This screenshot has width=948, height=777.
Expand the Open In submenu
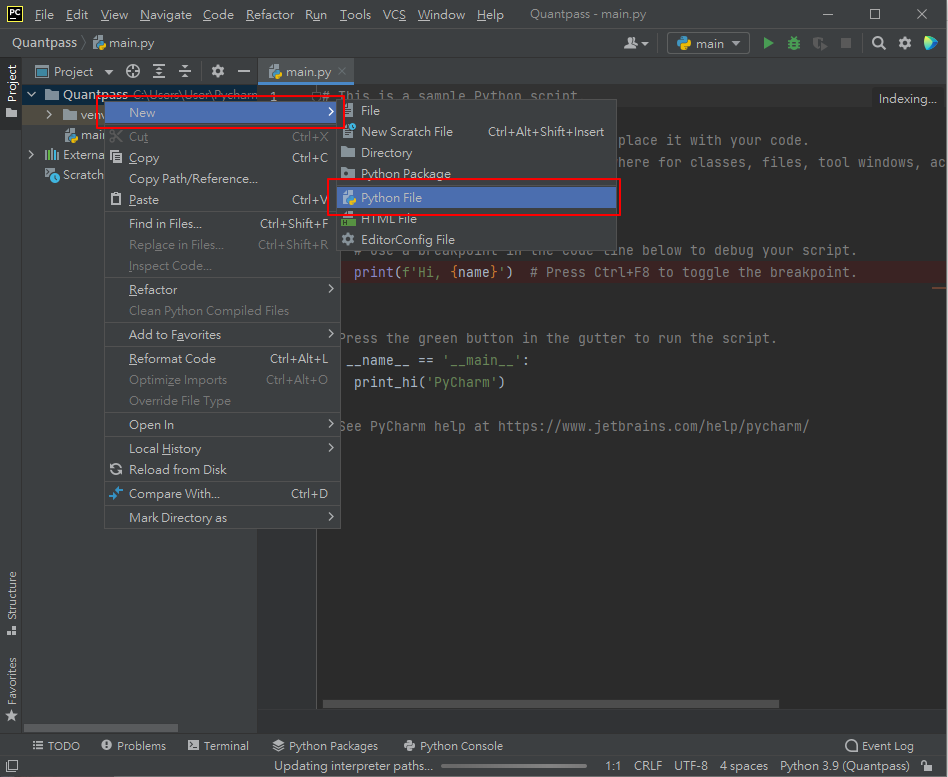click(x=222, y=424)
